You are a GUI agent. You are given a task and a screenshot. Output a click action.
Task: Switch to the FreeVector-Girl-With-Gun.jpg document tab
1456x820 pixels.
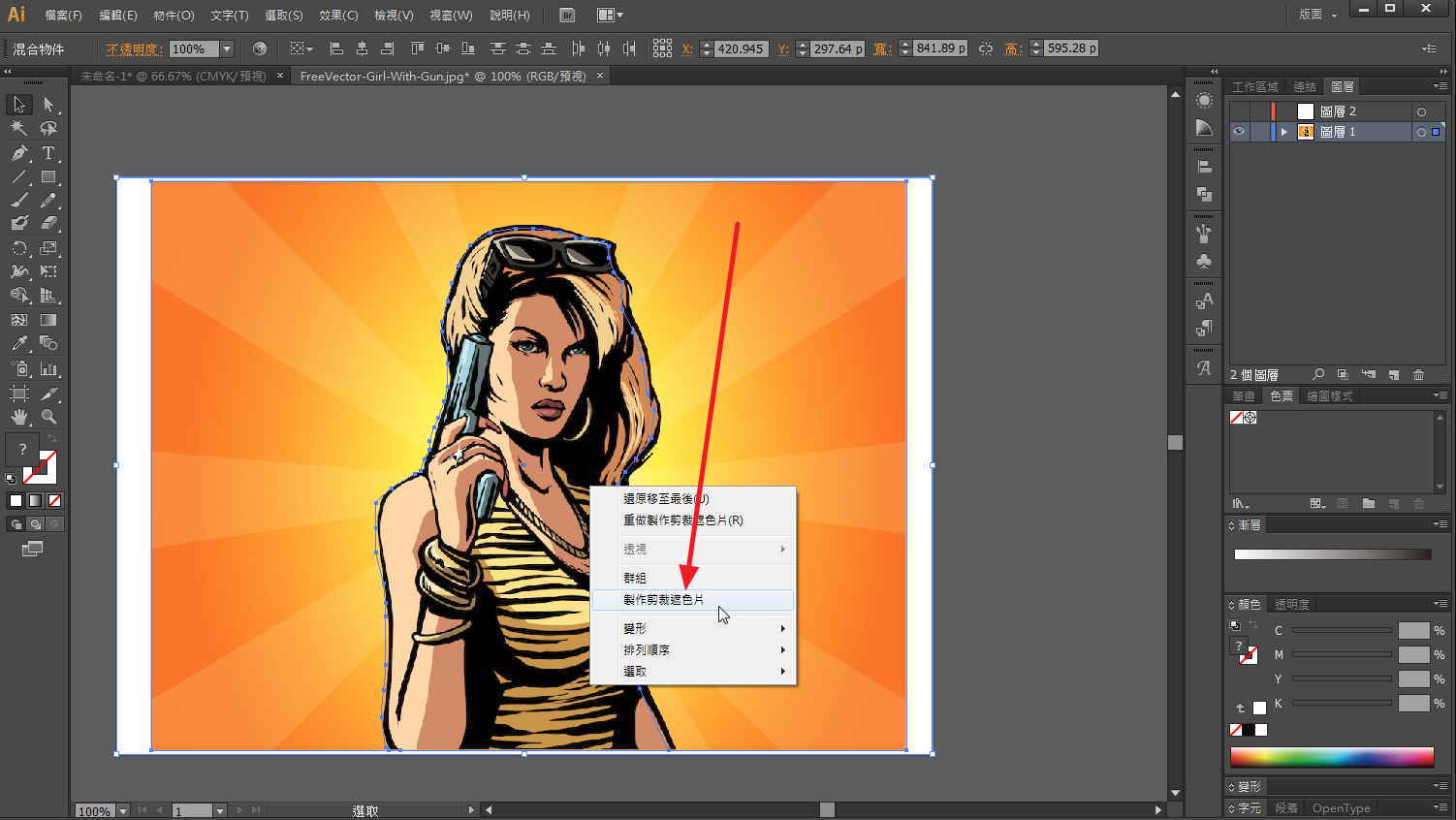443,76
